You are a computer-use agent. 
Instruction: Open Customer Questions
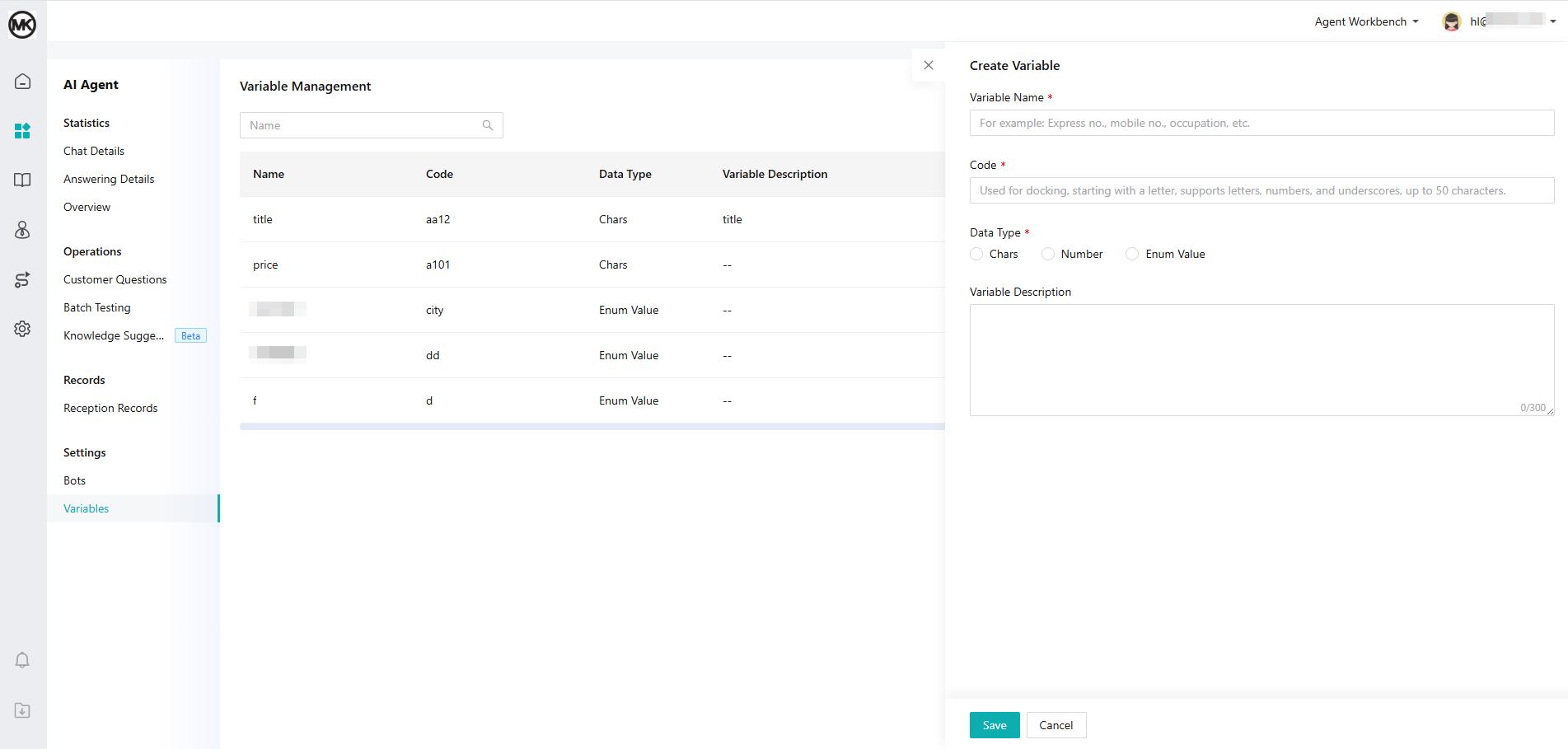click(115, 279)
